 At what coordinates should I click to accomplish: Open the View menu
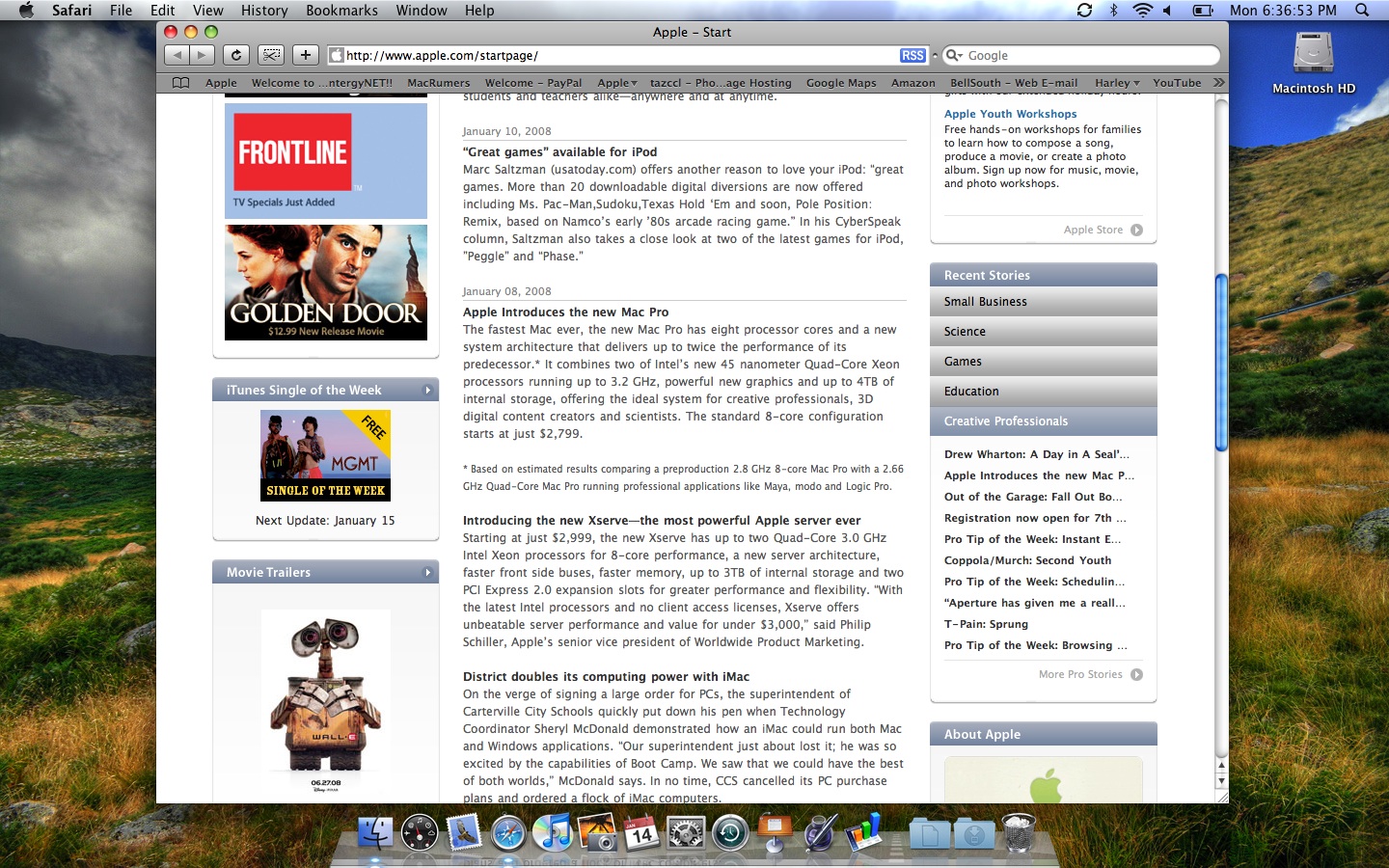pos(207,10)
